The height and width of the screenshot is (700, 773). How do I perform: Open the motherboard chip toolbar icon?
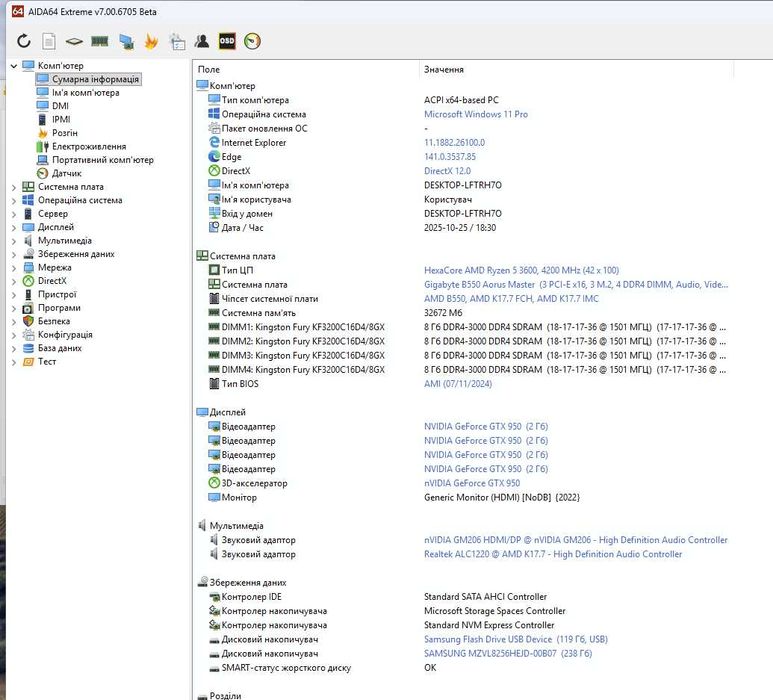point(74,41)
